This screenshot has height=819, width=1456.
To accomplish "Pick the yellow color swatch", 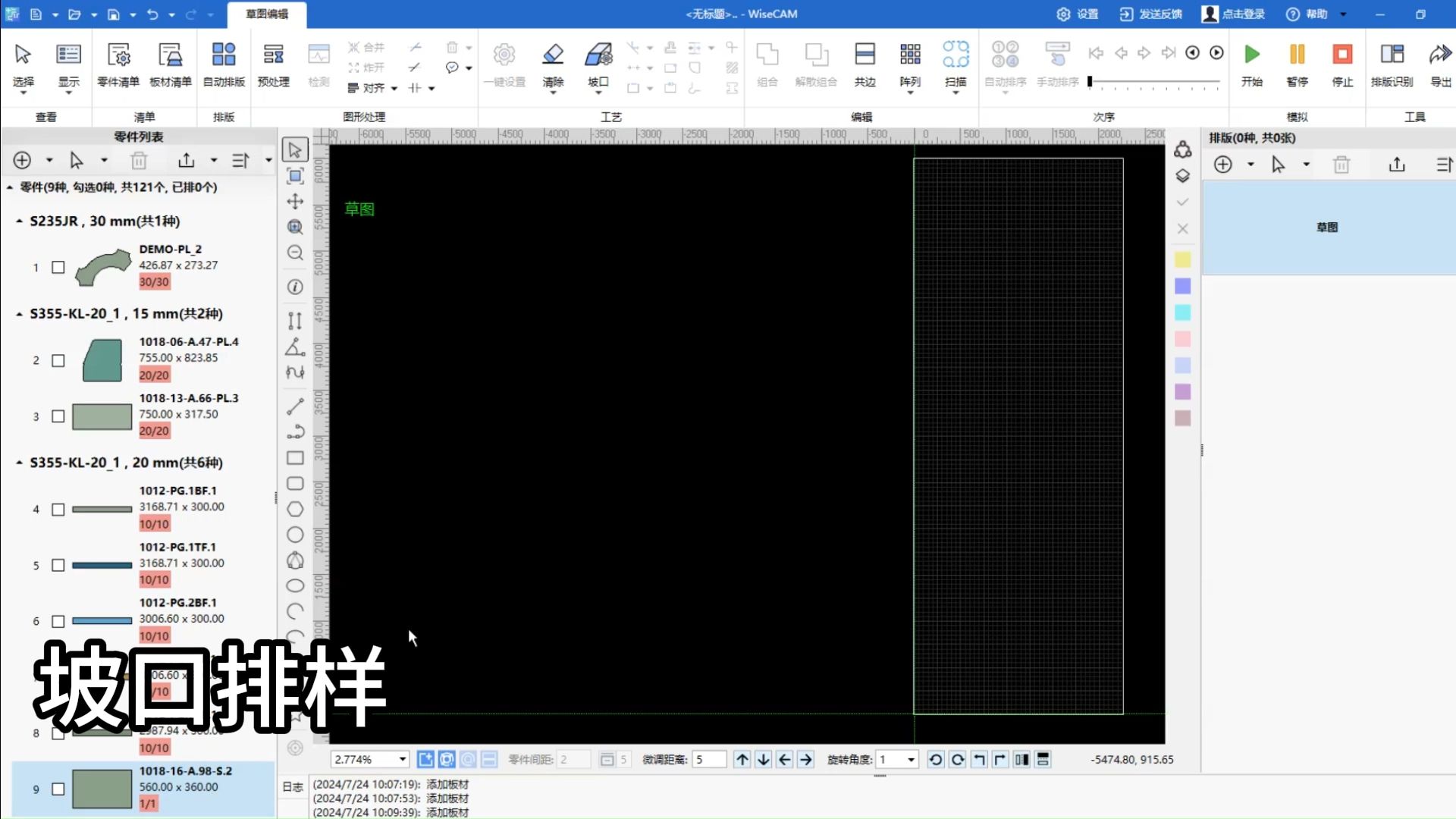I will click(x=1182, y=260).
